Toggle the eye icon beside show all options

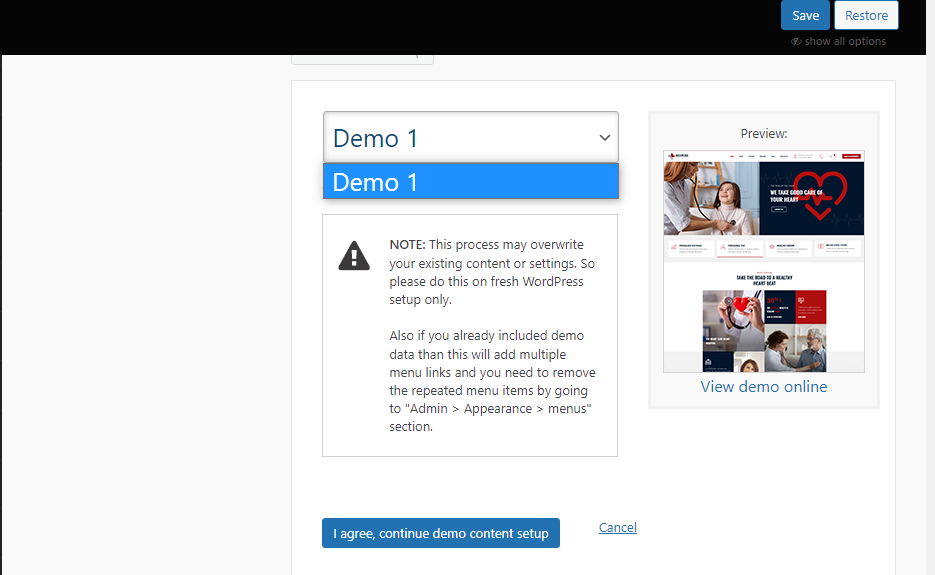796,42
